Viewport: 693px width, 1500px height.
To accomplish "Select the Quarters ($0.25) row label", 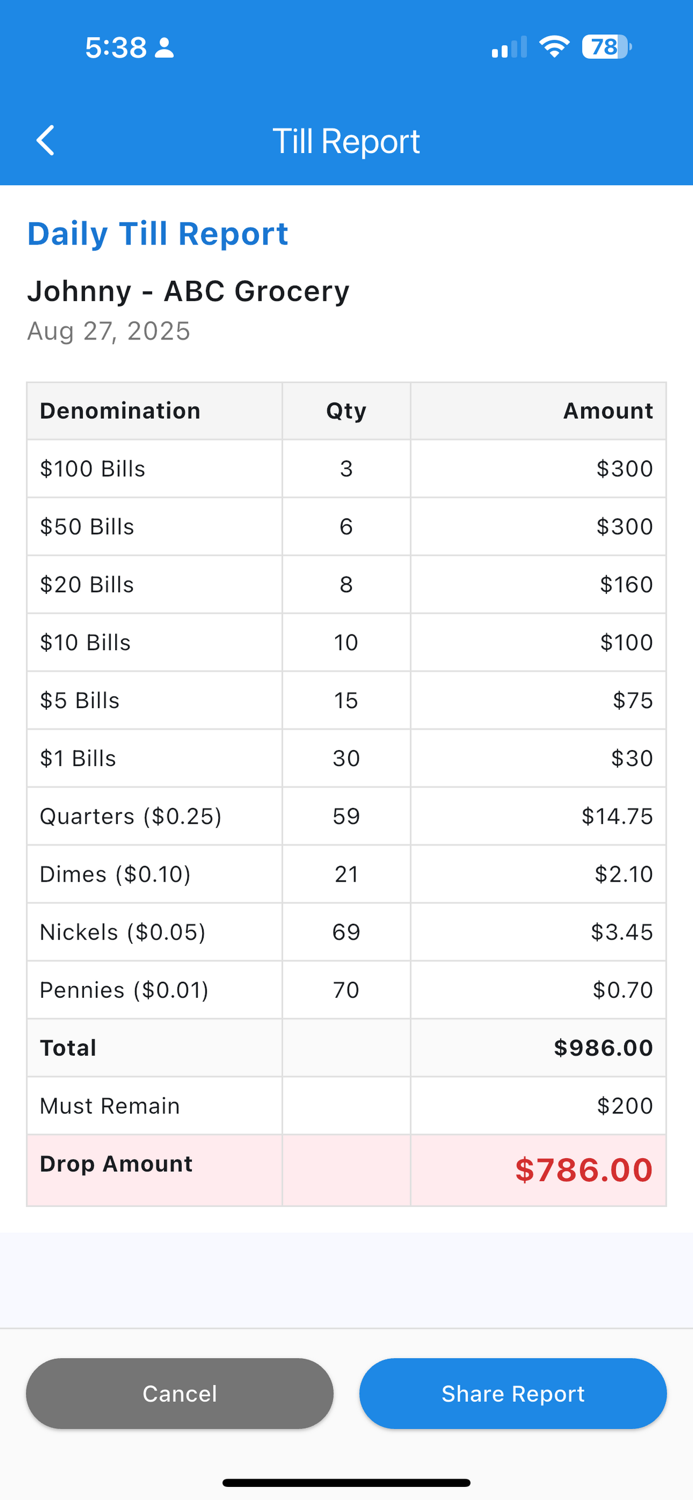I will coord(131,817).
